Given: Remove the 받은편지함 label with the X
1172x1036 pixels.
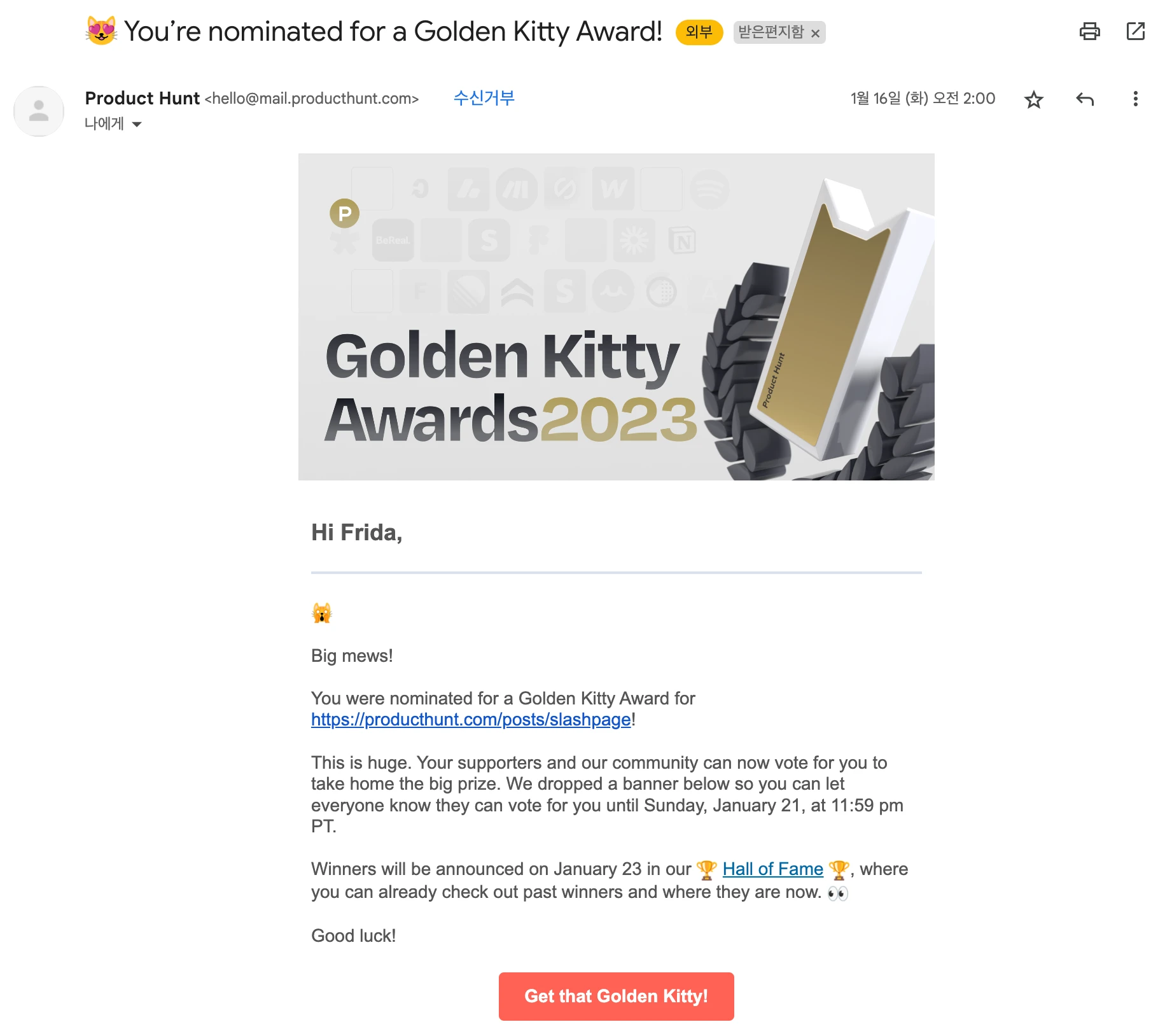Looking at the screenshot, I should coord(815,33).
